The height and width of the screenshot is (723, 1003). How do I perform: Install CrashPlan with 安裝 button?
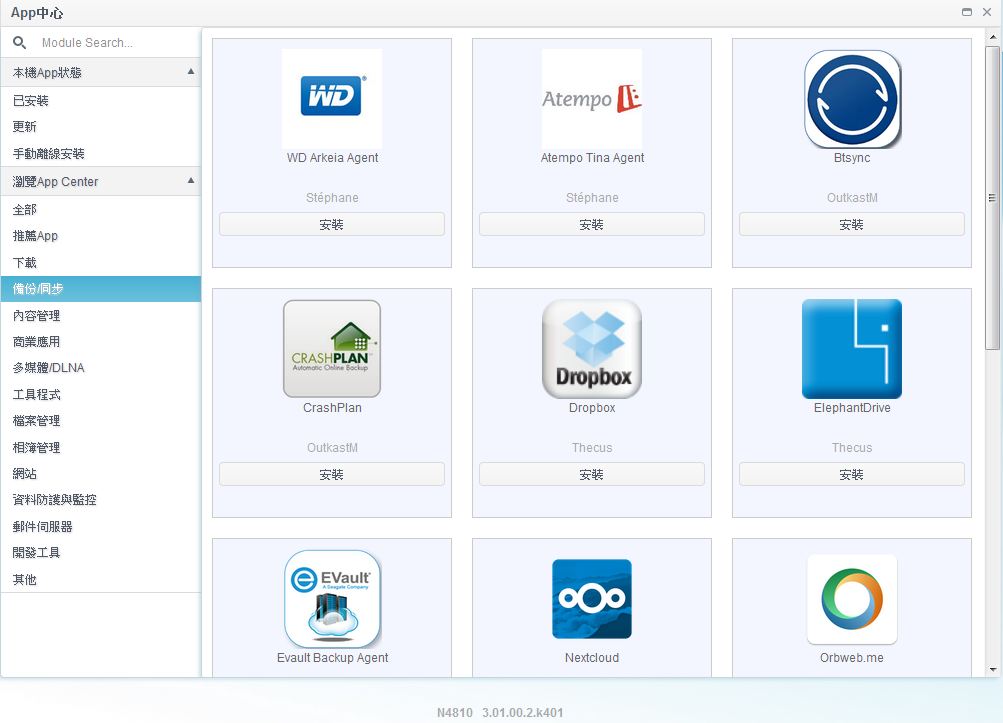(x=331, y=474)
